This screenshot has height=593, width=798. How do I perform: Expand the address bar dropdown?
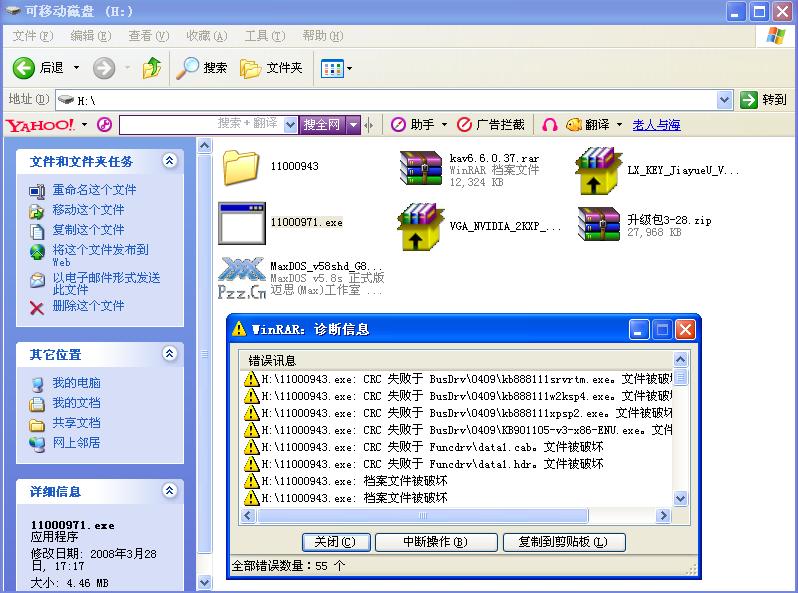click(724, 100)
